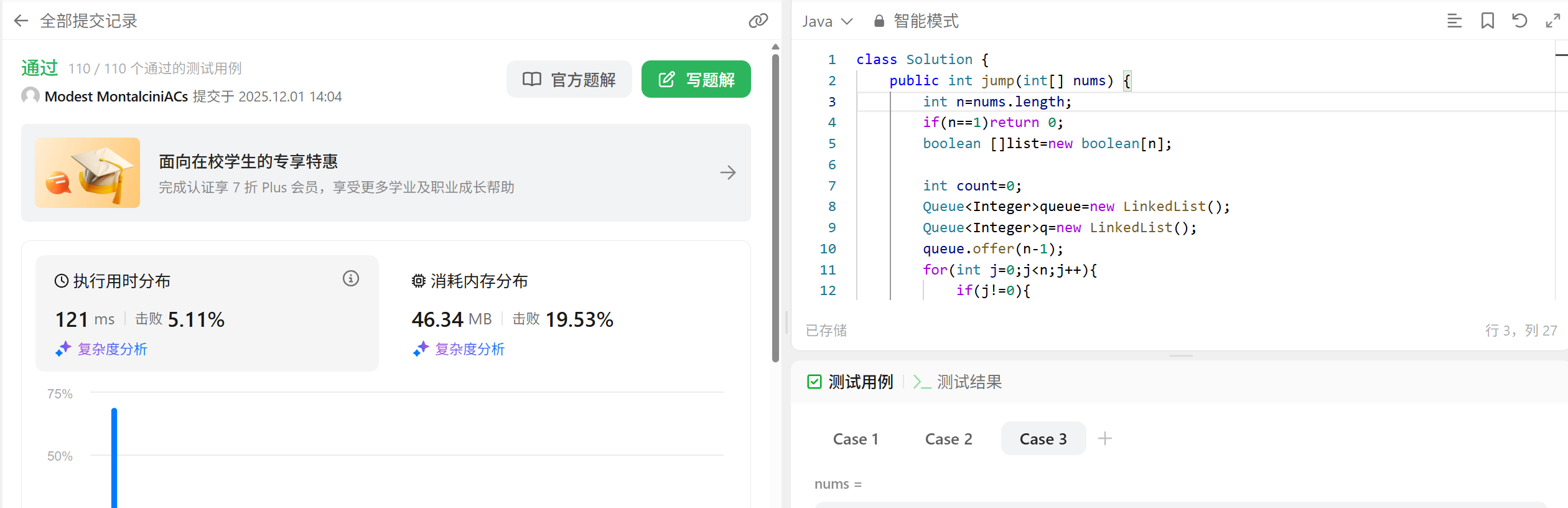1568x508 pixels.
Task: Reset code with the undo arrow icon
Action: (1519, 21)
